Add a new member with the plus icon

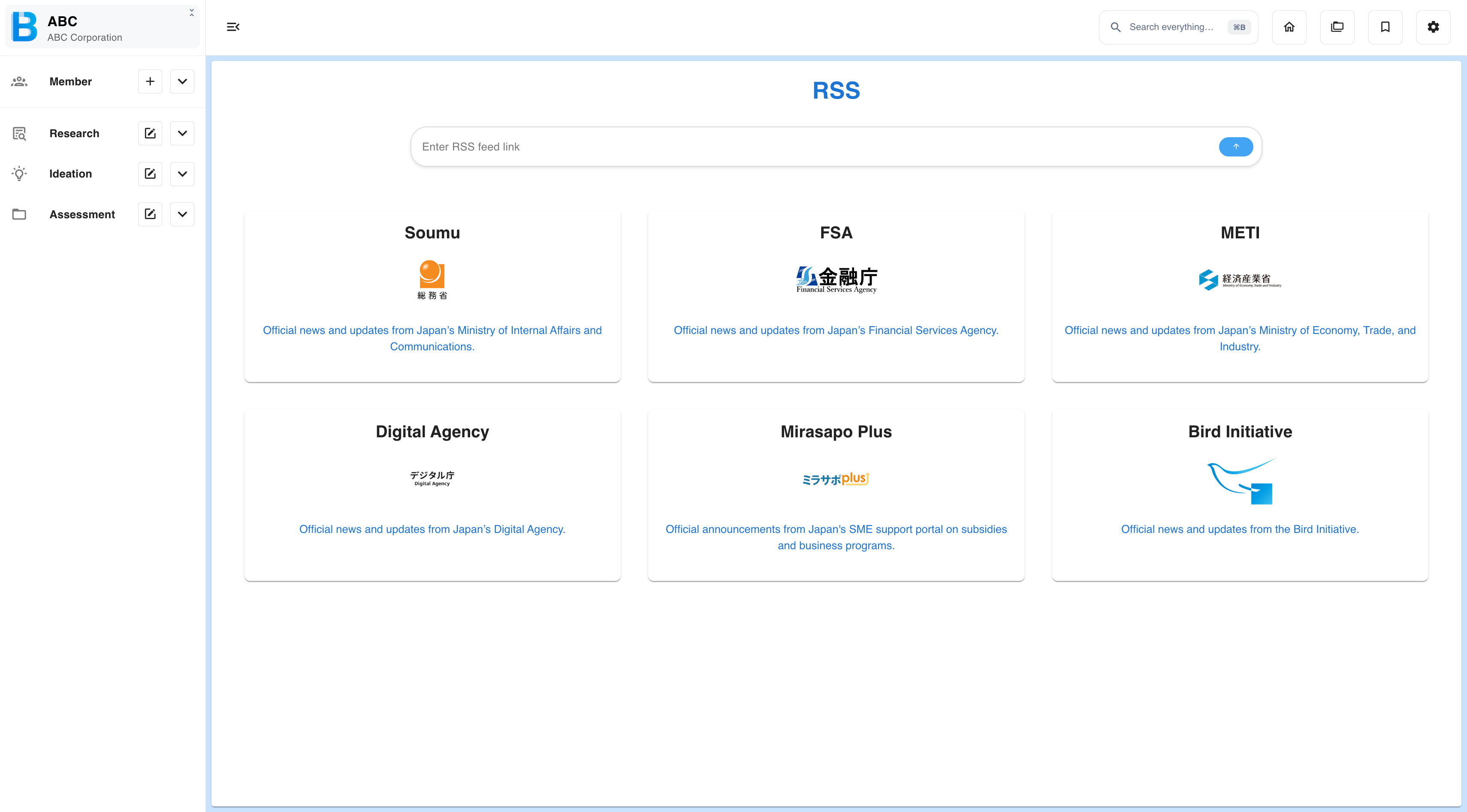tap(150, 81)
